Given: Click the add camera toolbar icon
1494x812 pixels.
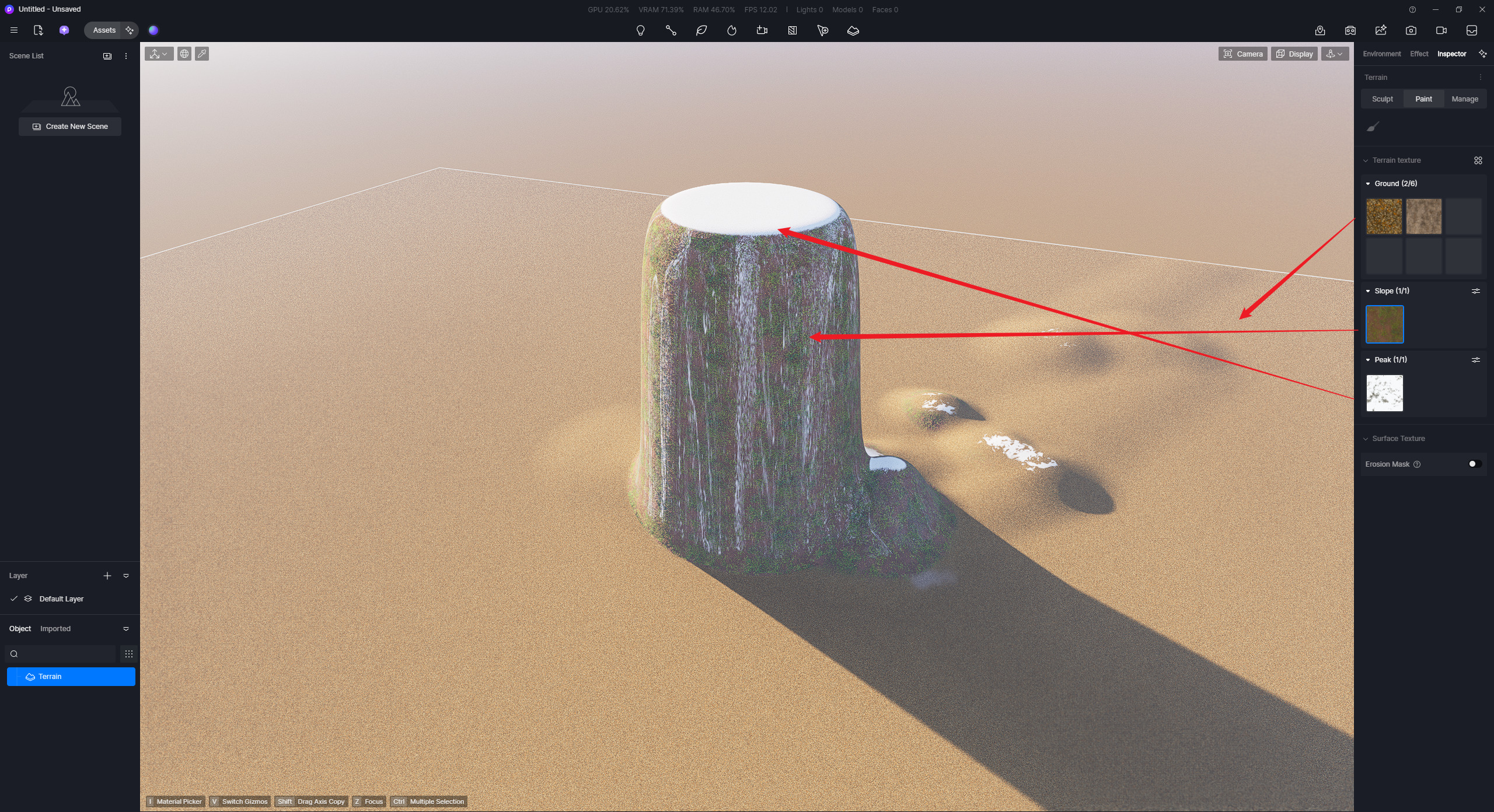Looking at the screenshot, I should point(762,30).
